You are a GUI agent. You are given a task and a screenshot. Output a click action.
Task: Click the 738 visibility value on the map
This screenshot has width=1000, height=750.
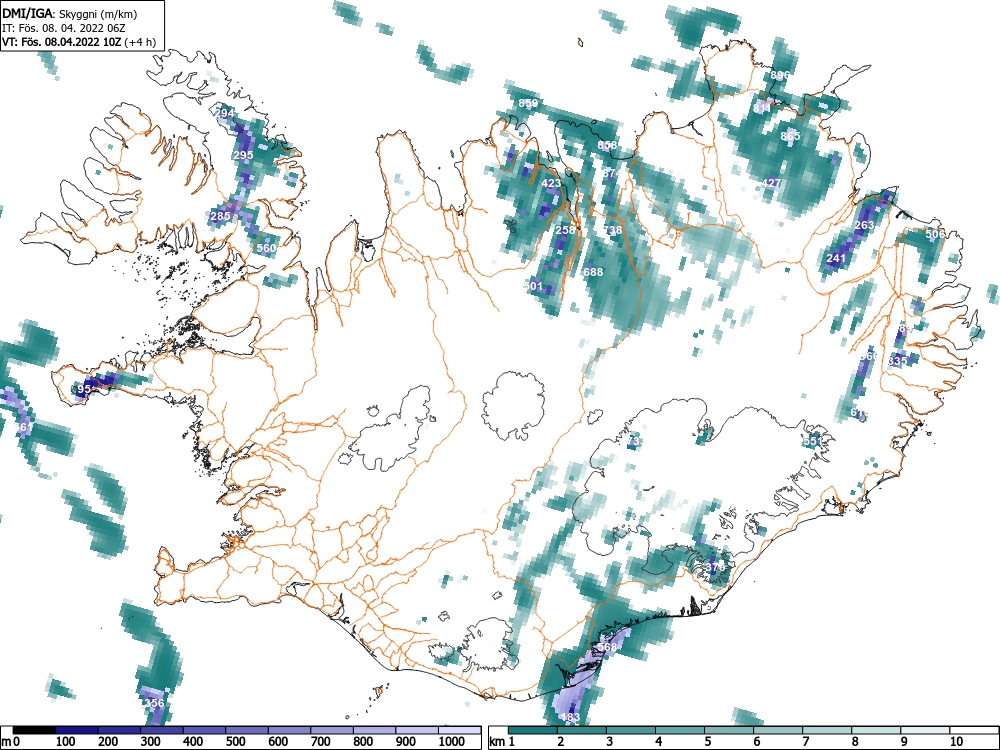612,230
